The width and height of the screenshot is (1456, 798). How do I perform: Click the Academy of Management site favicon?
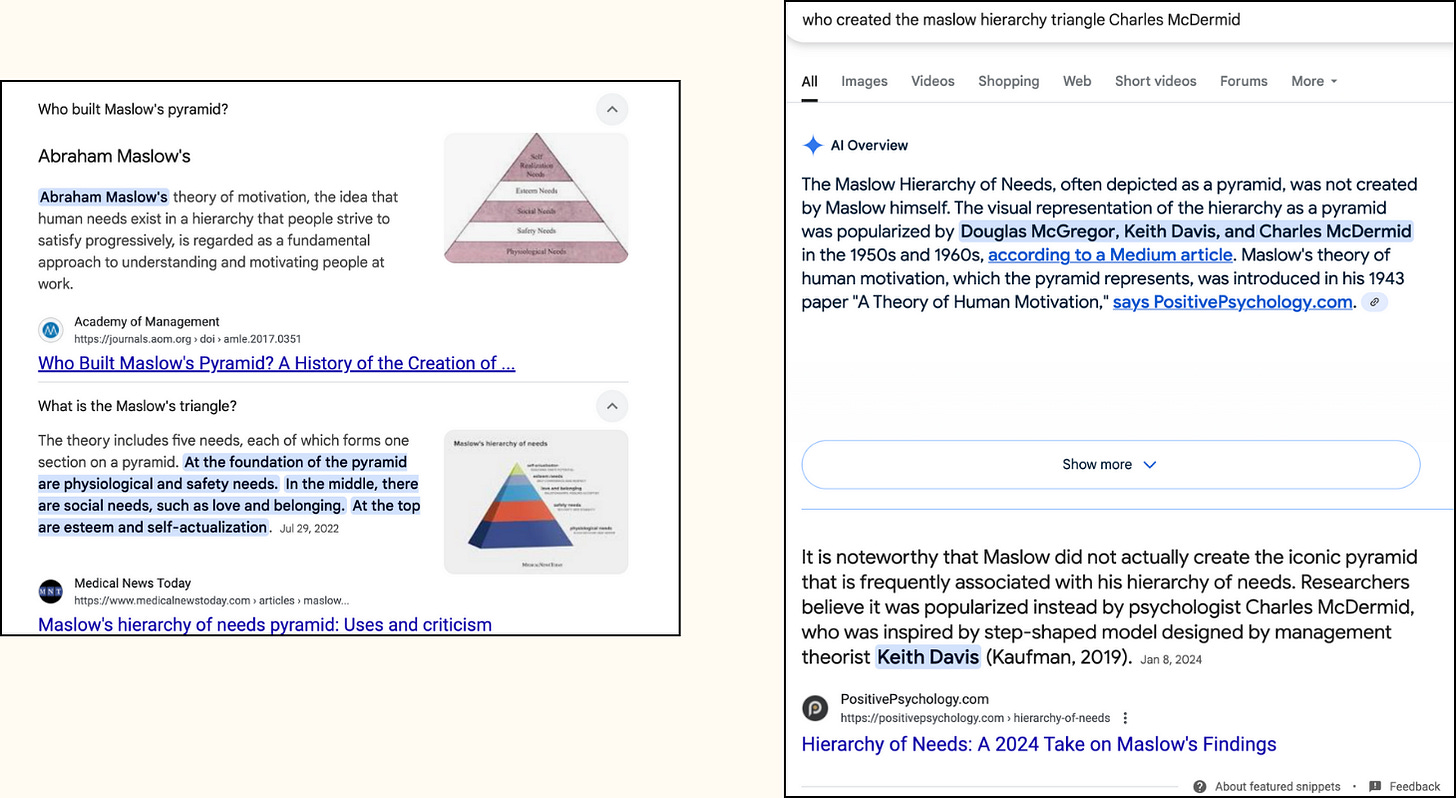point(51,330)
